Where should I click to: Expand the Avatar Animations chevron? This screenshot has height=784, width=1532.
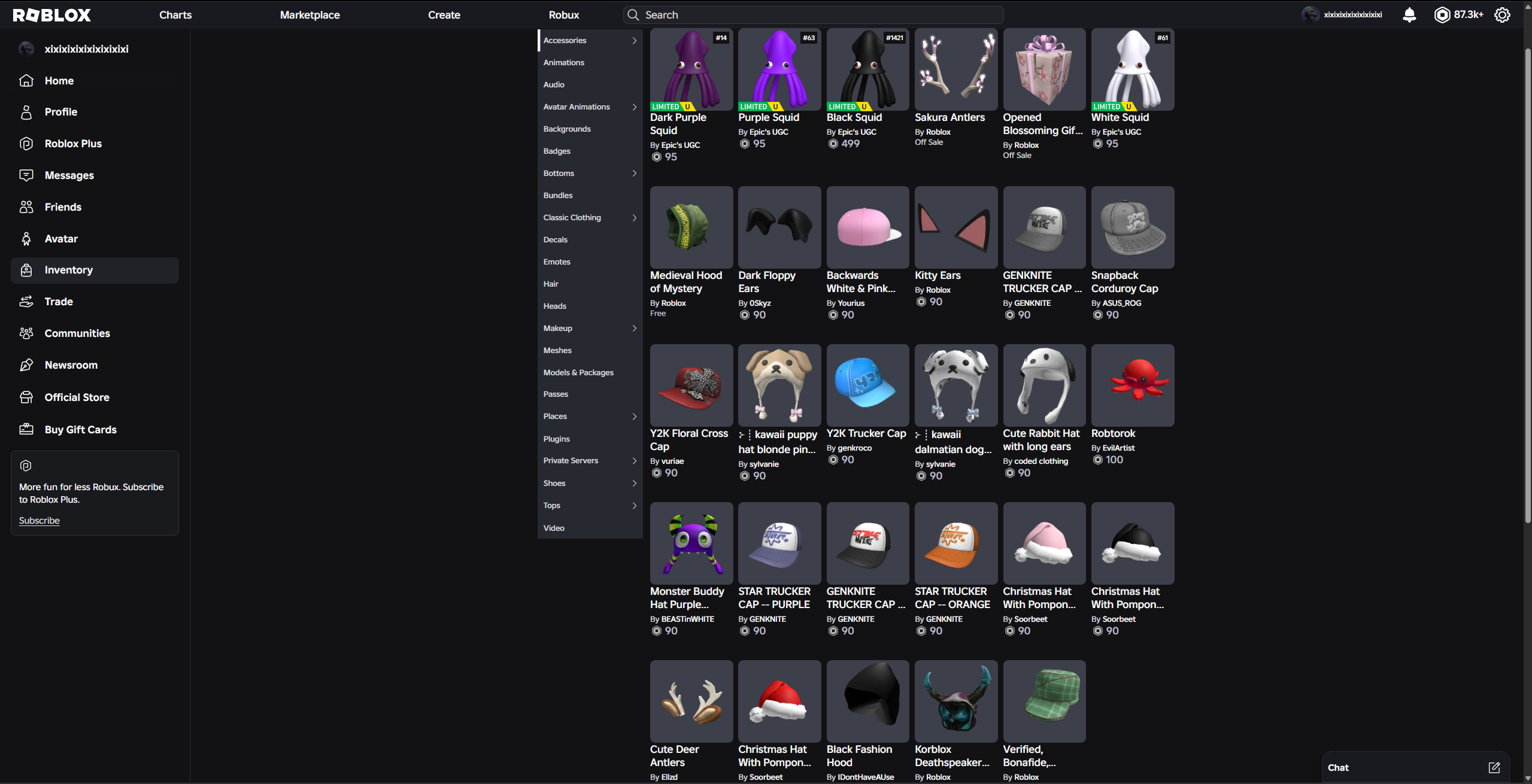(x=635, y=107)
